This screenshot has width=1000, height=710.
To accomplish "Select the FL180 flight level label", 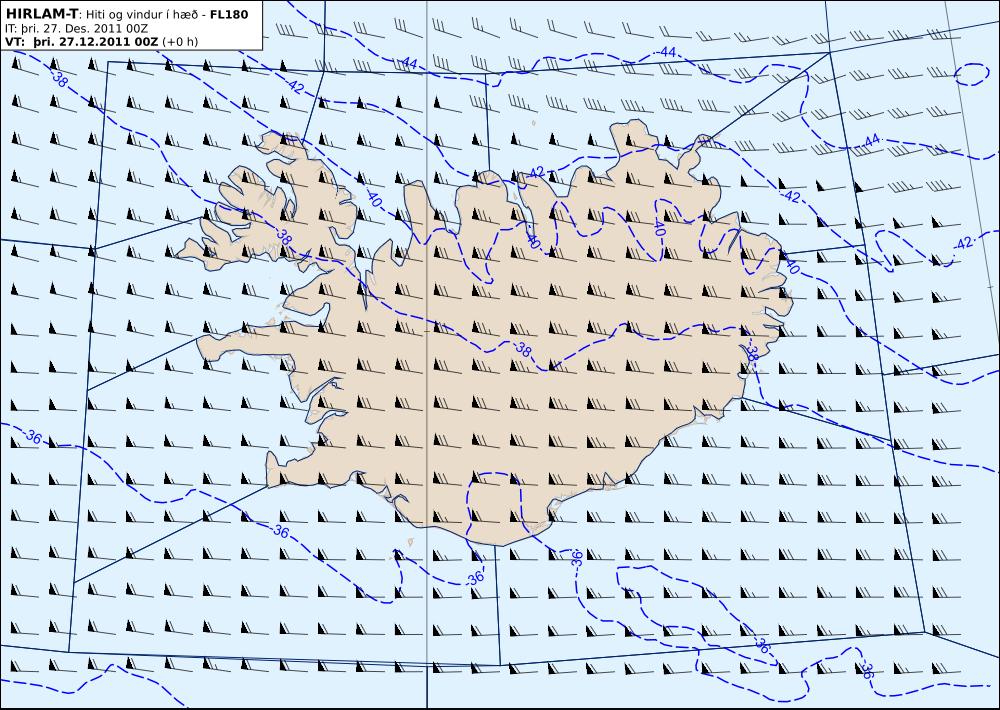I will coord(229,15).
